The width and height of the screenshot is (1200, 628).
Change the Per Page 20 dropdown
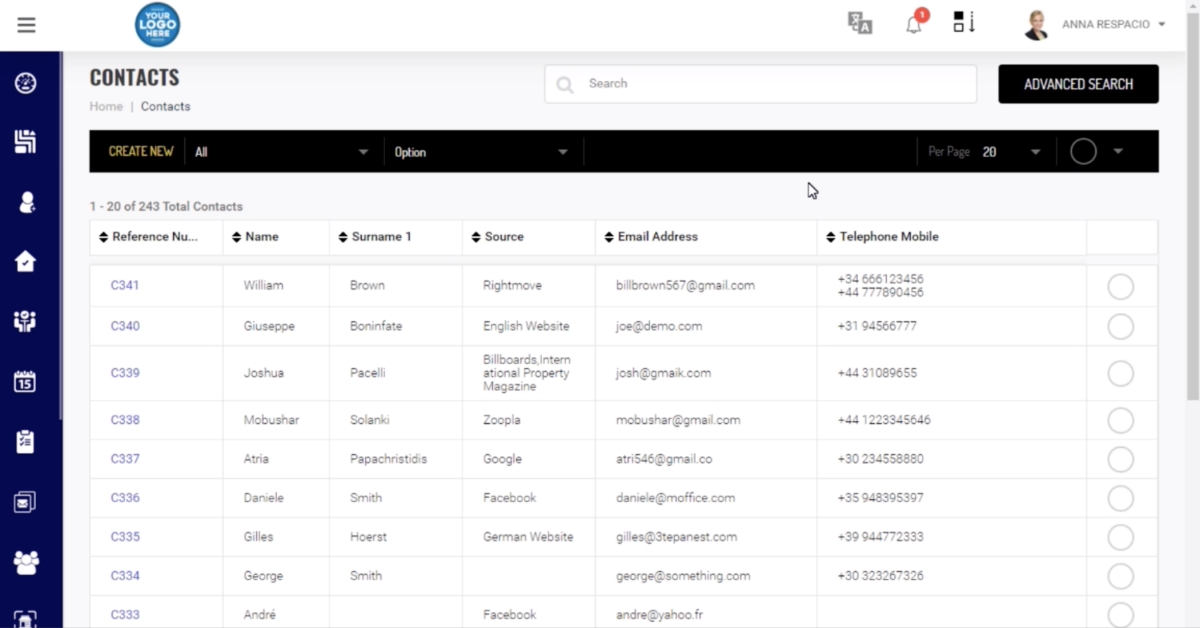click(x=1011, y=152)
